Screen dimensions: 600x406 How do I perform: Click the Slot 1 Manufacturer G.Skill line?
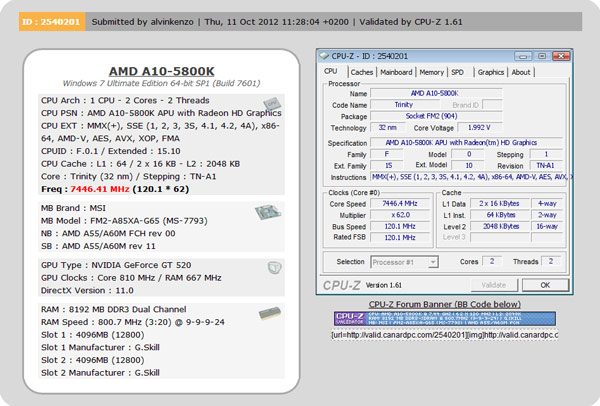click(100, 347)
